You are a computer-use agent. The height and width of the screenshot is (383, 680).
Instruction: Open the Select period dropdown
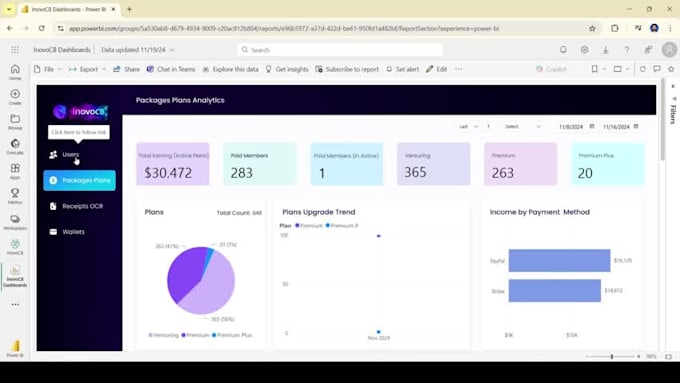[x=523, y=127]
